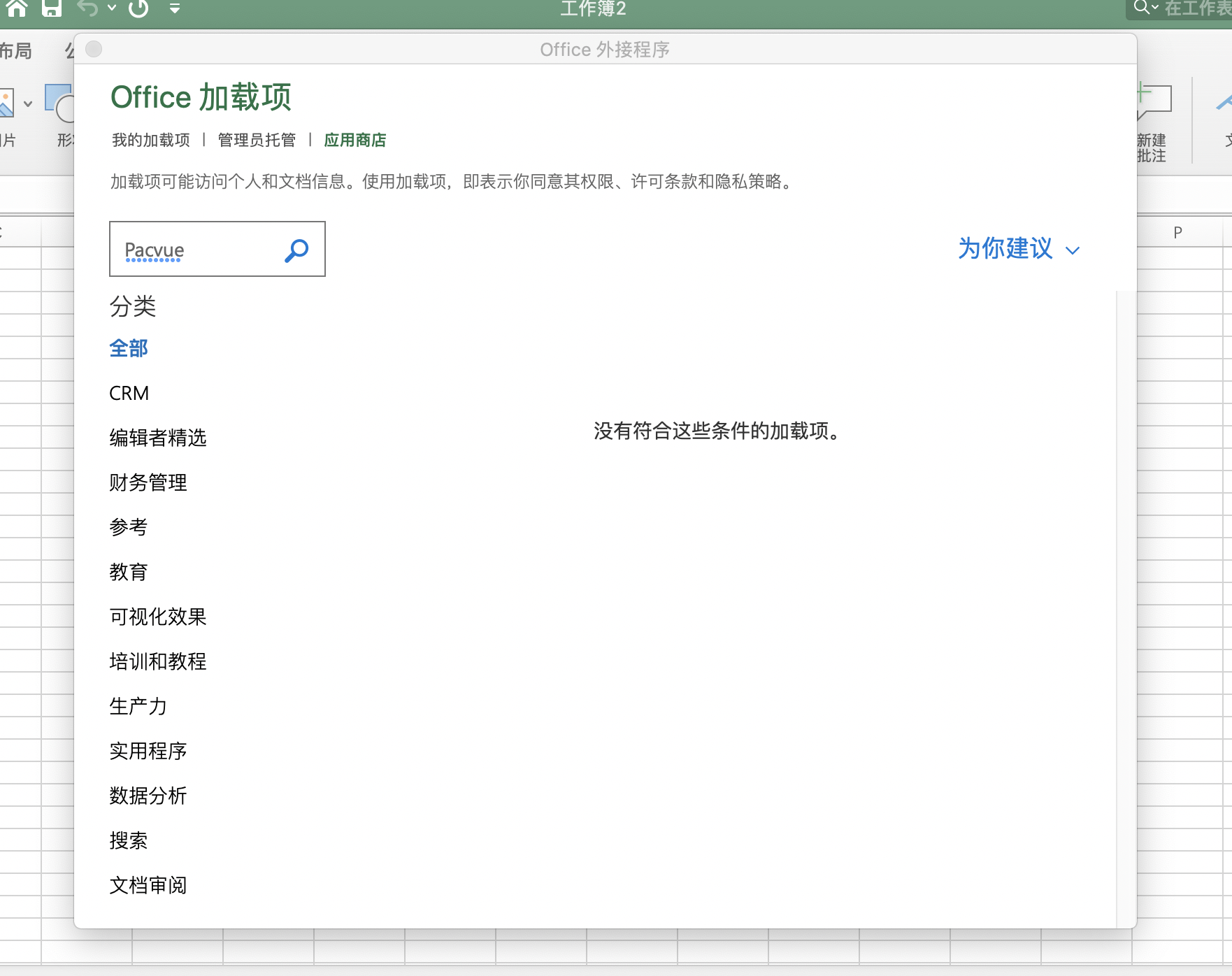Image resolution: width=1232 pixels, height=976 pixels.
Task: Expand the Pictures dropdown arrow
Action: [x=27, y=104]
